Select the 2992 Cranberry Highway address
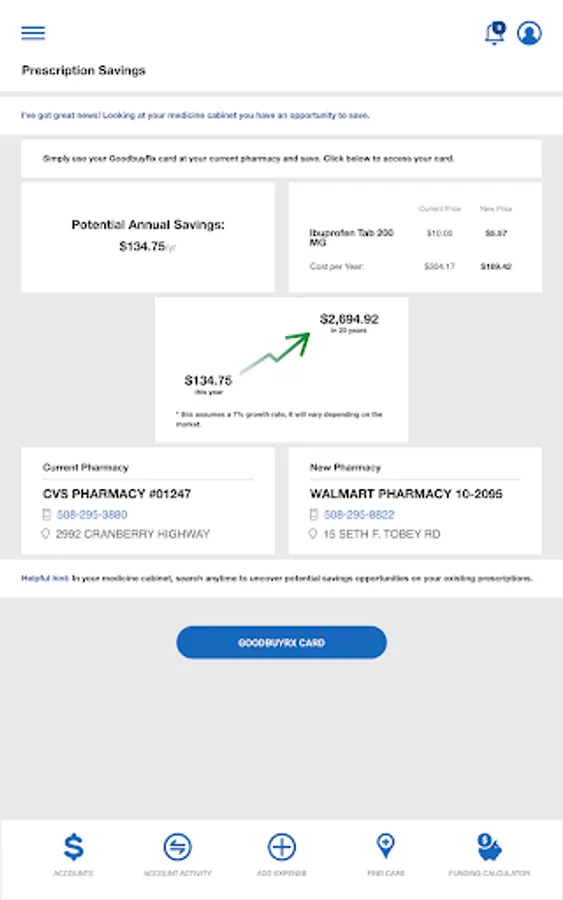Viewport: 563px width, 900px height. point(133,534)
